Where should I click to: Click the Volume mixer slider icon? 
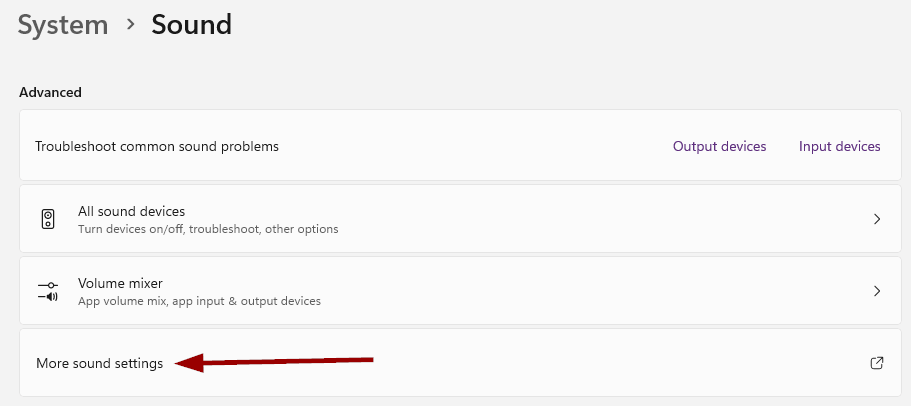pyautogui.click(x=48, y=291)
